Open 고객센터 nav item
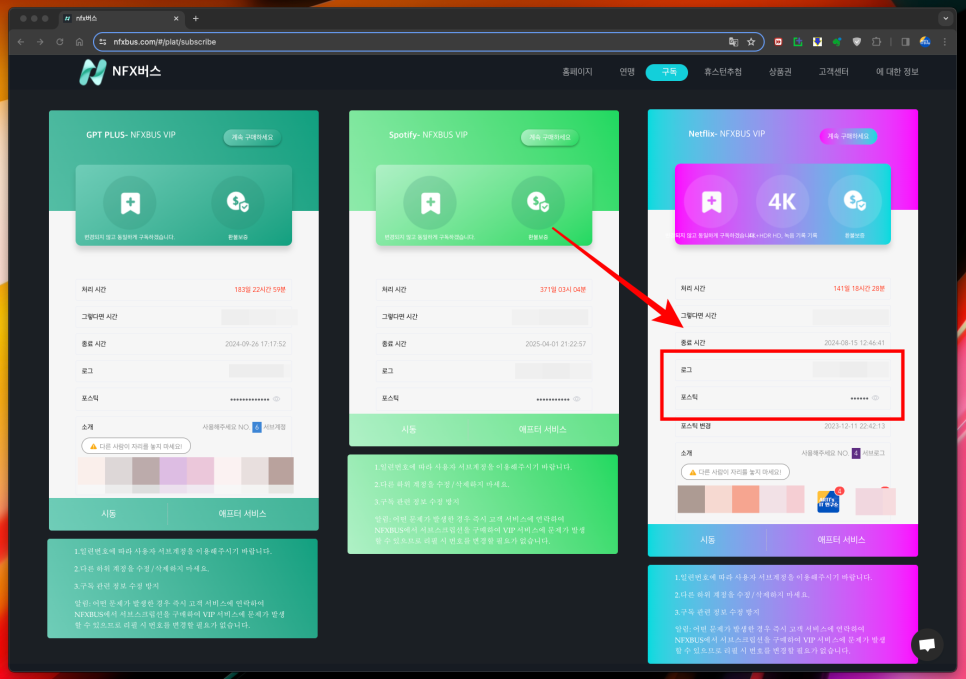The height and width of the screenshot is (679, 966). pos(834,72)
